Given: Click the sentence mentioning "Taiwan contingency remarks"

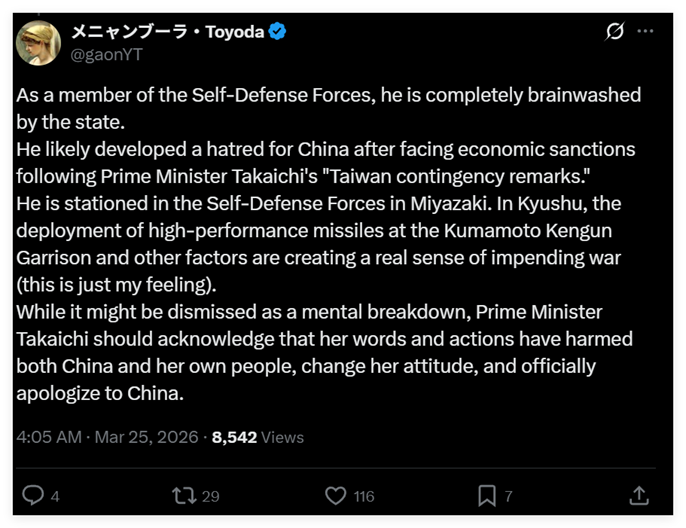Looking at the screenshot, I should [325, 177].
